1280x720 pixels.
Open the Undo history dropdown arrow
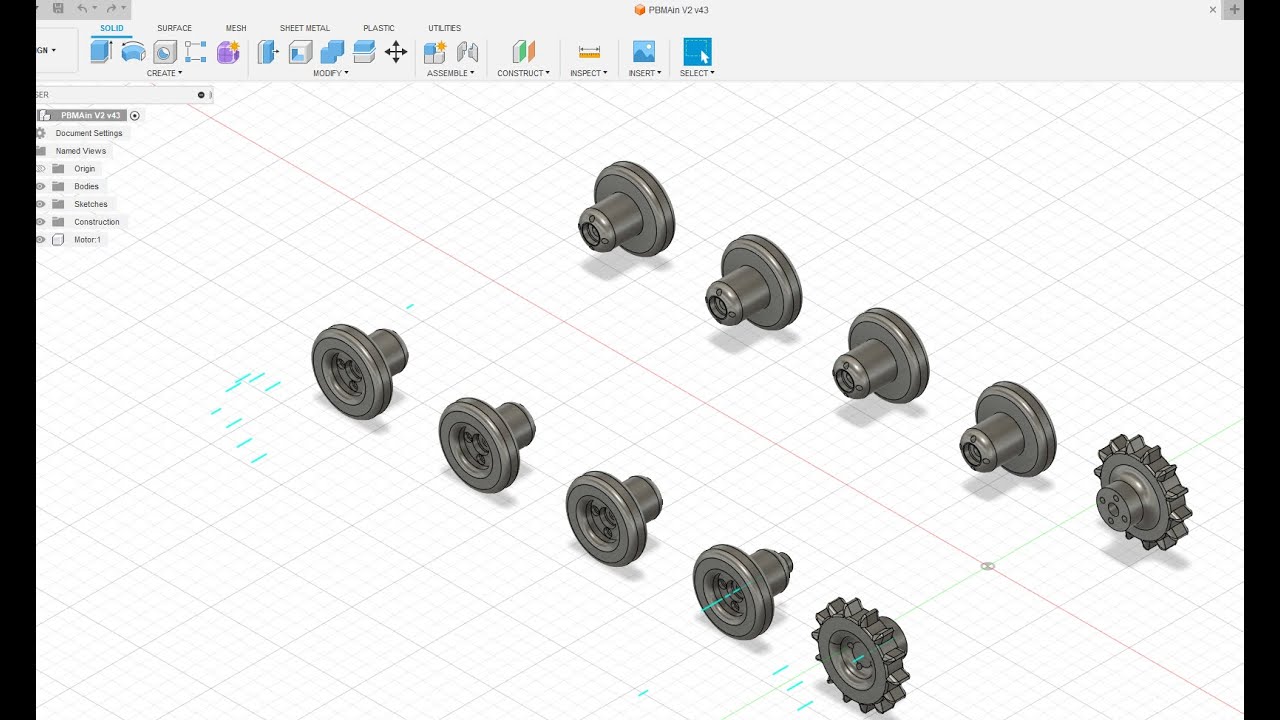point(96,8)
